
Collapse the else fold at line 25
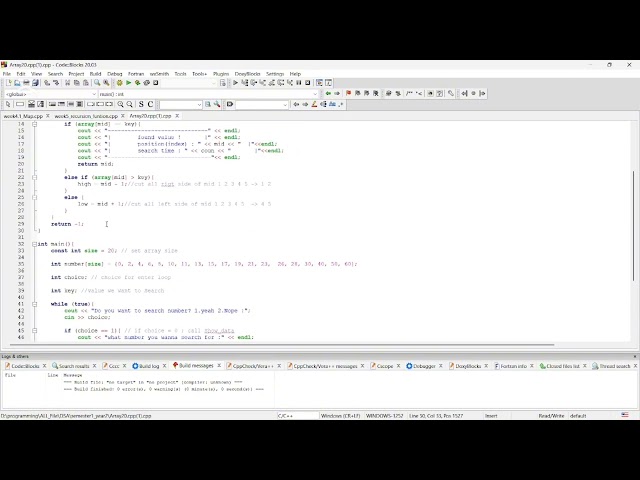coord(35,198)
